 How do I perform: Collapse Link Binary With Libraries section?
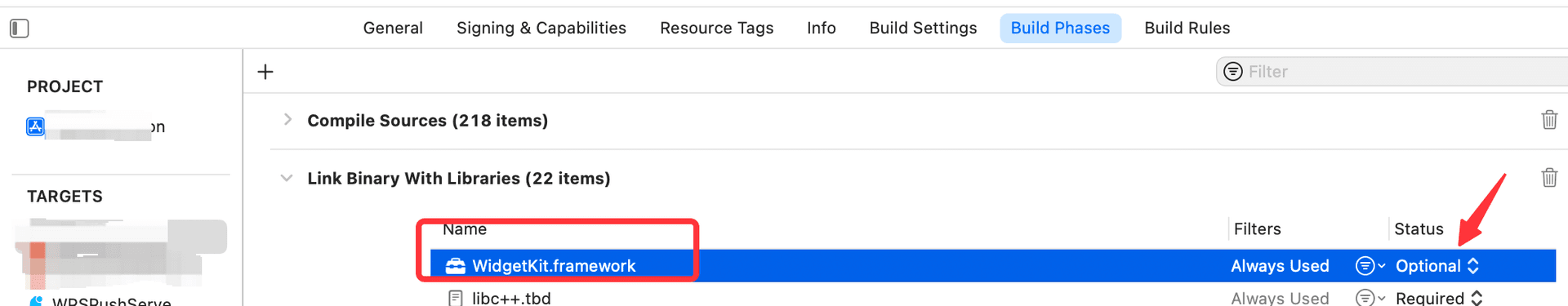pyautogui.click(x=287, y=178)
